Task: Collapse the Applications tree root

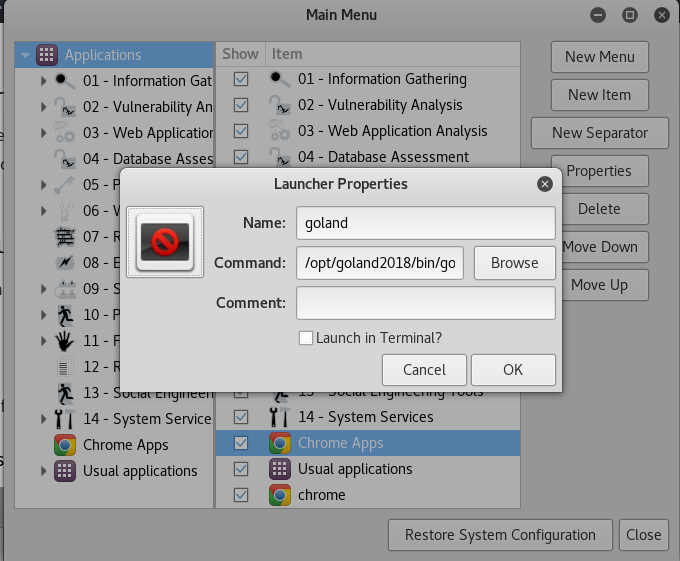Action: [25, 55]
